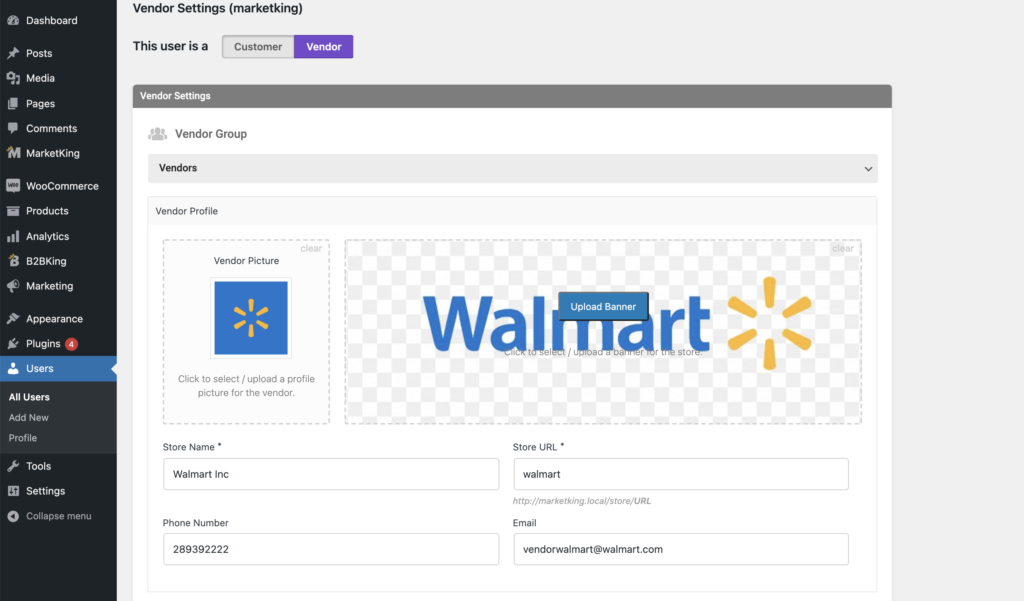
Task: Click the Comments bubble icon
Action: point(13,128)
